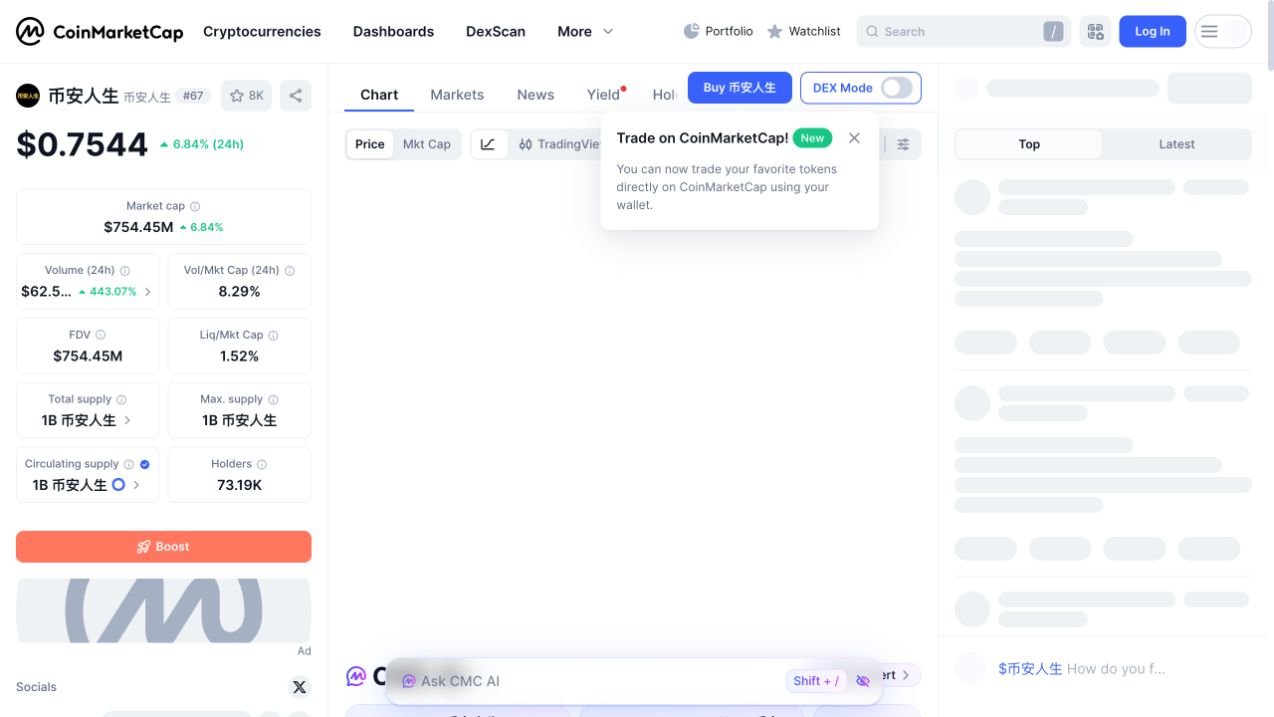Select the line chart icon

click(488, 144)
